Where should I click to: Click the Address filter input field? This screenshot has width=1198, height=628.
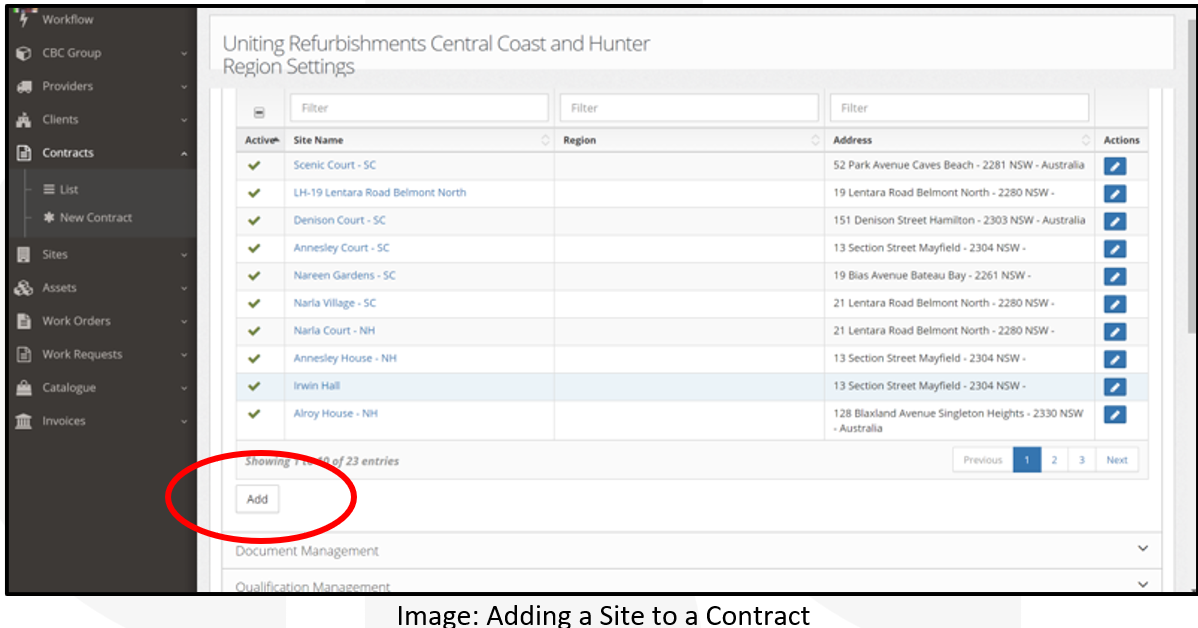point(958,108)
